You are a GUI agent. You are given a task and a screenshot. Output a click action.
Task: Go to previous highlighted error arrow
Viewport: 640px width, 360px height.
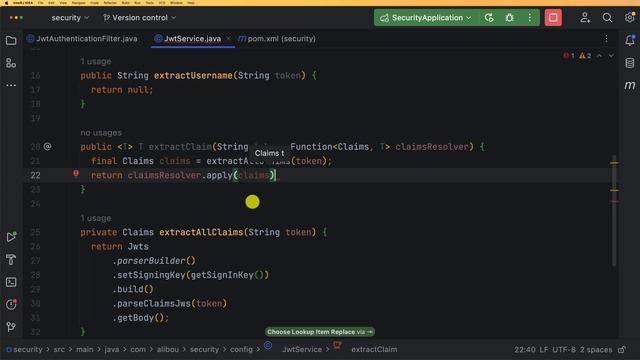point(599,56)
